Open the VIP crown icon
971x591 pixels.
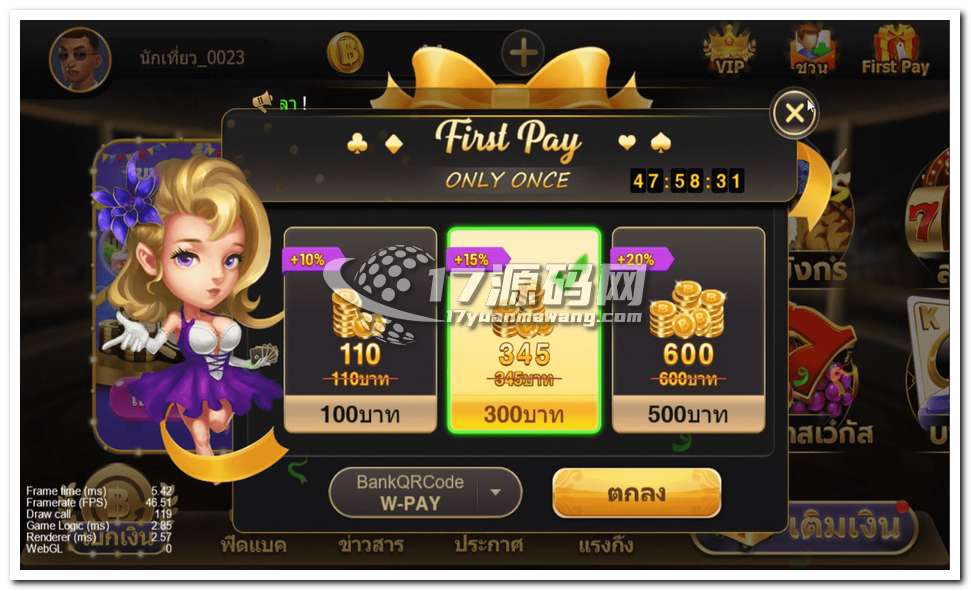tap(730, 51)
